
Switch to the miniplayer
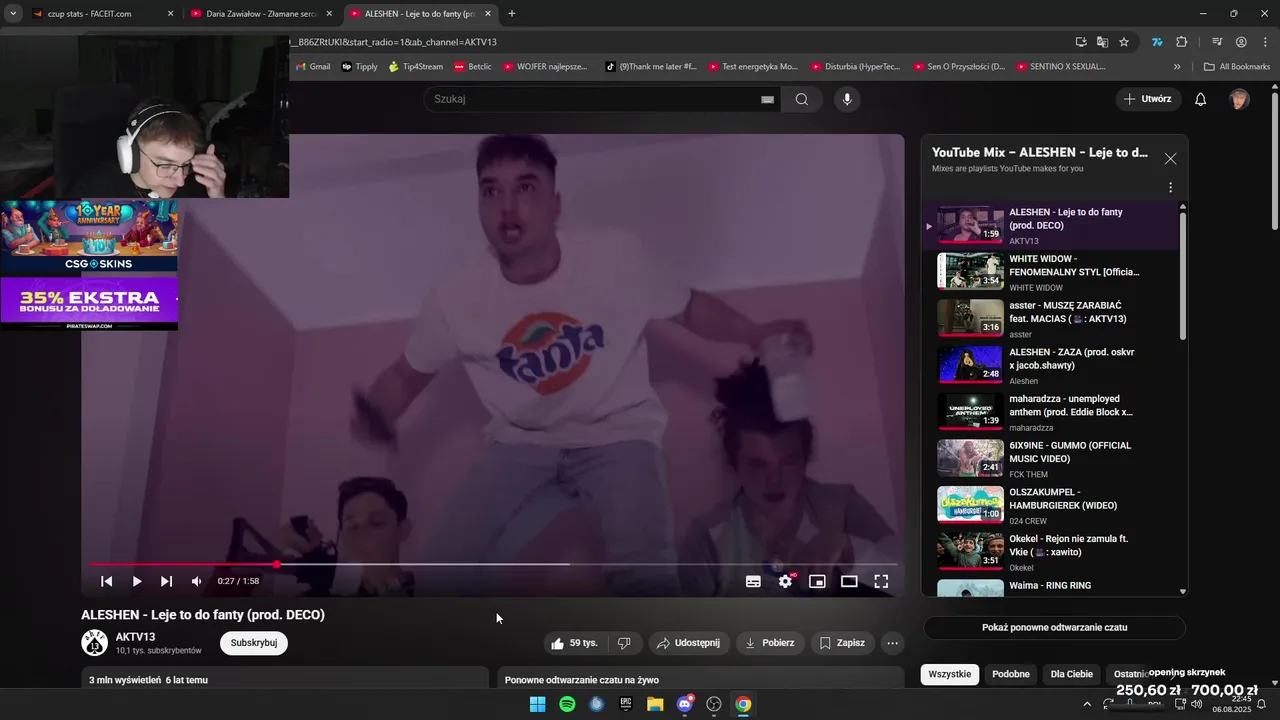pyautogui.click(x=817, y=581)
